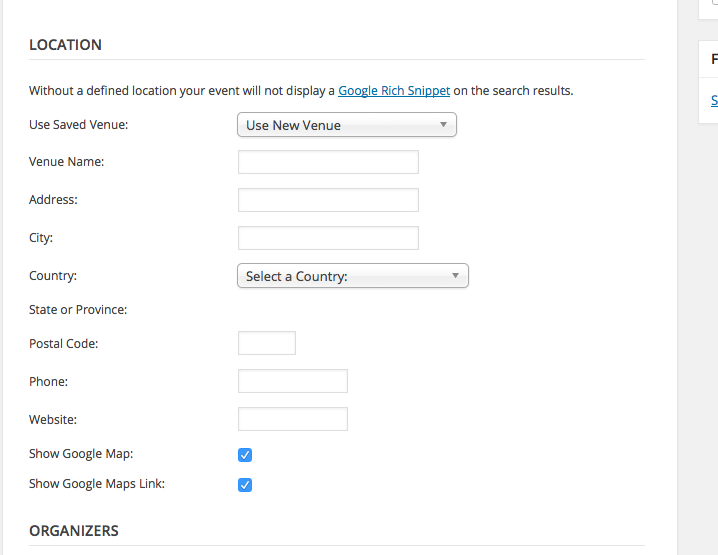The width and height of the screenshot is (718, 555).
Task: Open the Google Rich Snippet link
Action: coord(394,91)
